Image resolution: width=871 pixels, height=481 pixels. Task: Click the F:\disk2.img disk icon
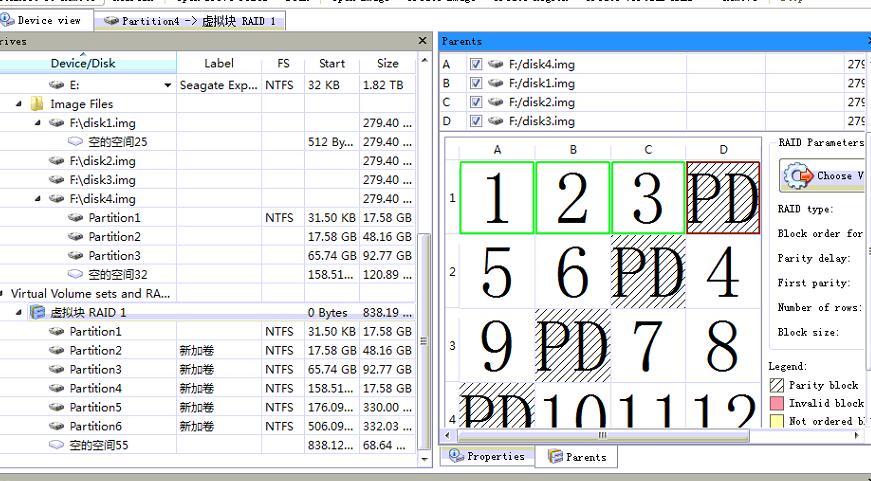point(57,161)
